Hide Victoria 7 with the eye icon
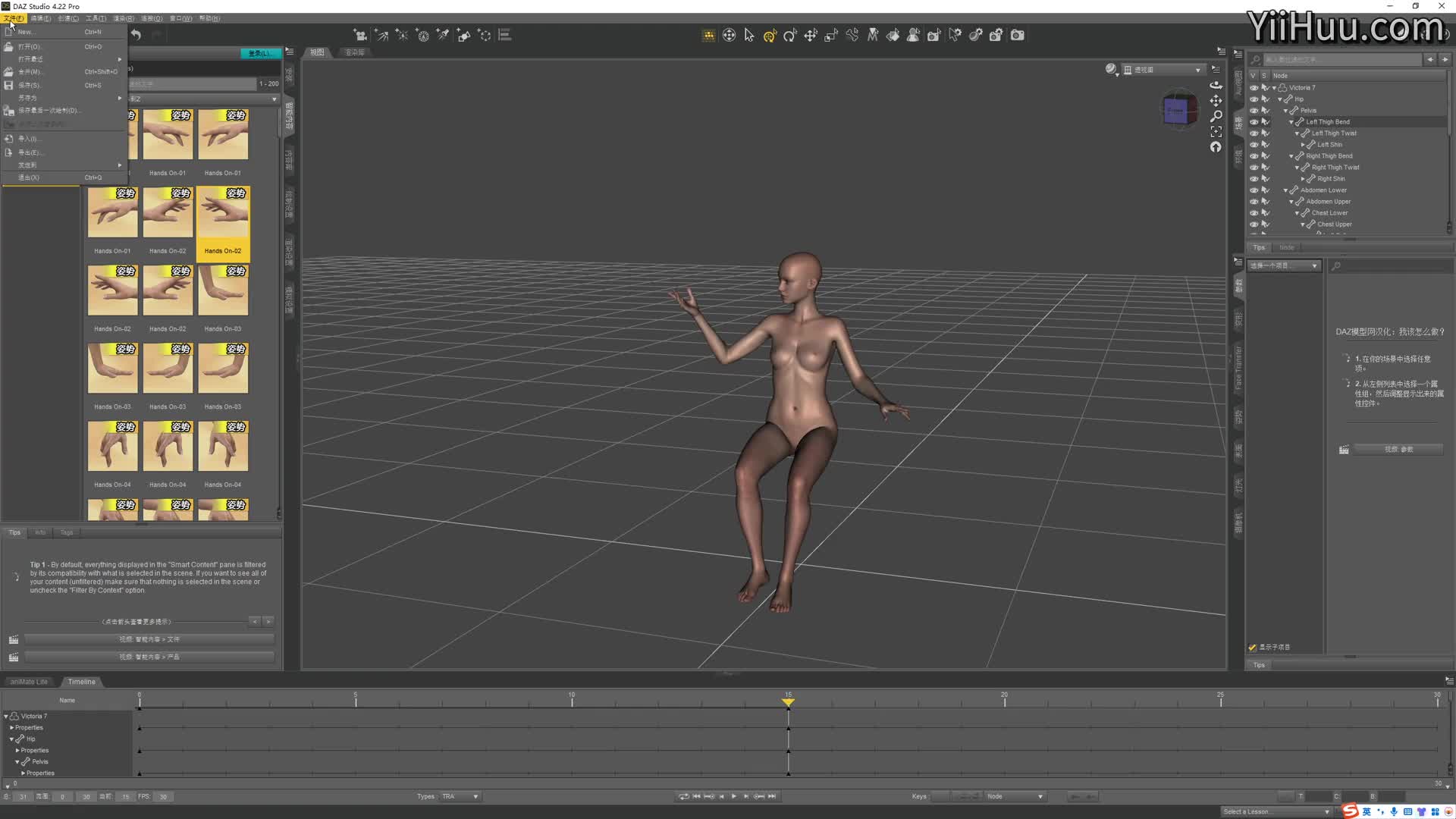Image resolution: width=1456 pixels, height=819 pixels. click(x=1254, y=88)
